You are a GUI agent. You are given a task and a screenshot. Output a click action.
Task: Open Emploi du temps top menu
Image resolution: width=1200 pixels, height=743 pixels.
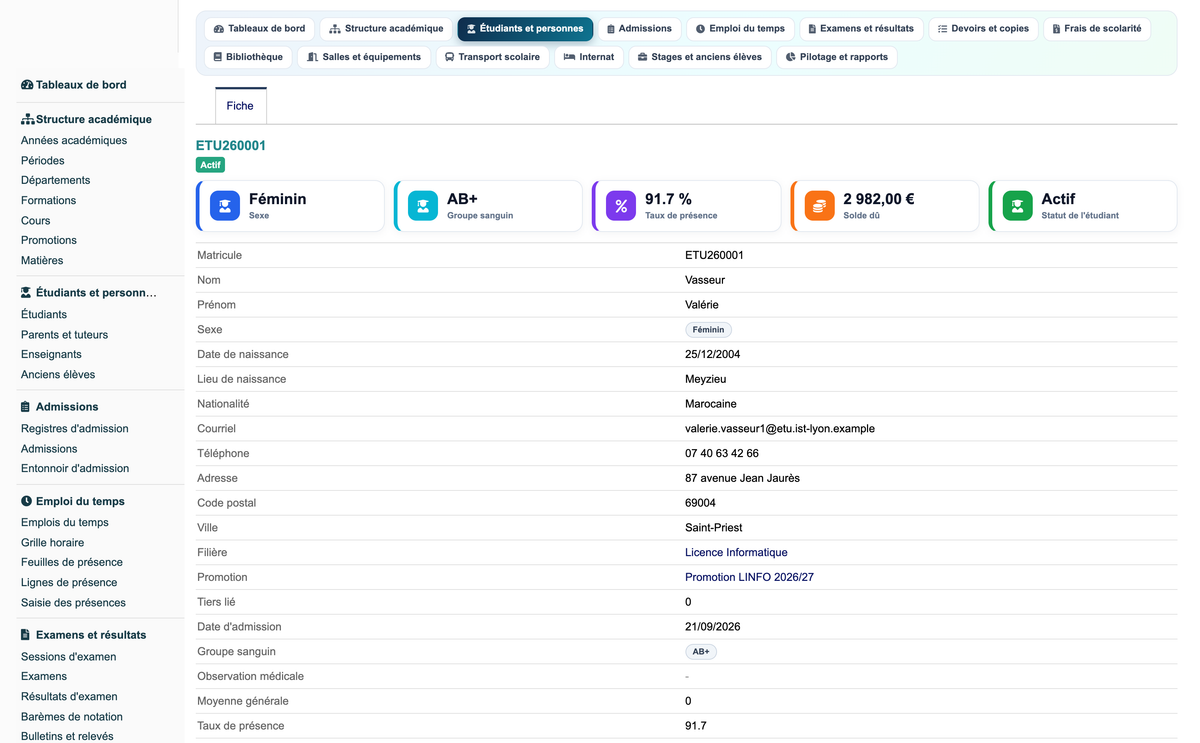coord(740,29)
